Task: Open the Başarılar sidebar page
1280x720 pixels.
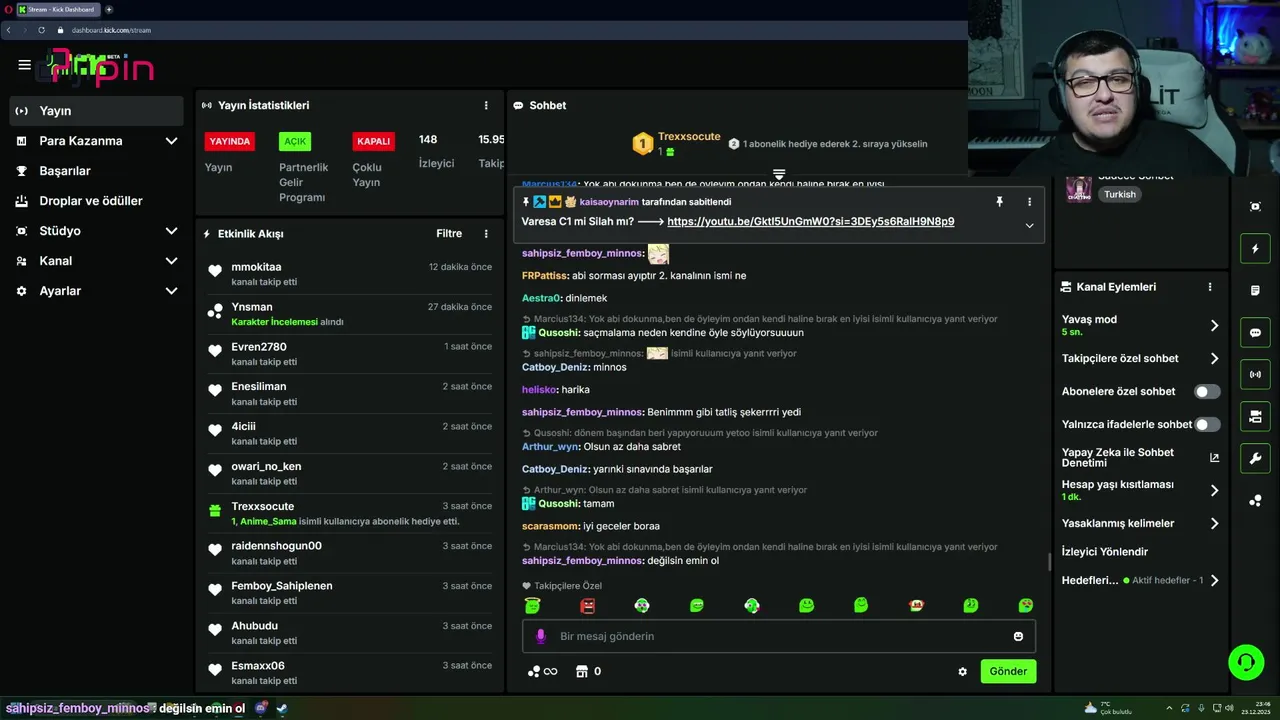Action: [96, 171]
